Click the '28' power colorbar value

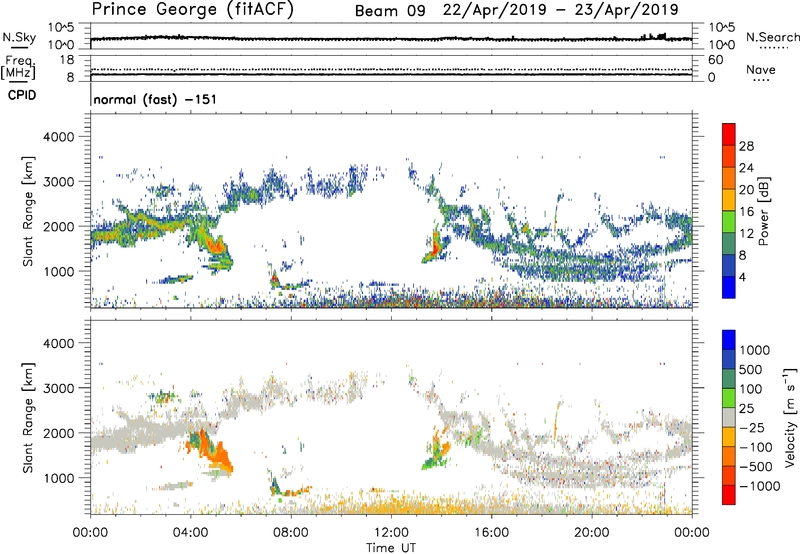click(x=746, y=146)
